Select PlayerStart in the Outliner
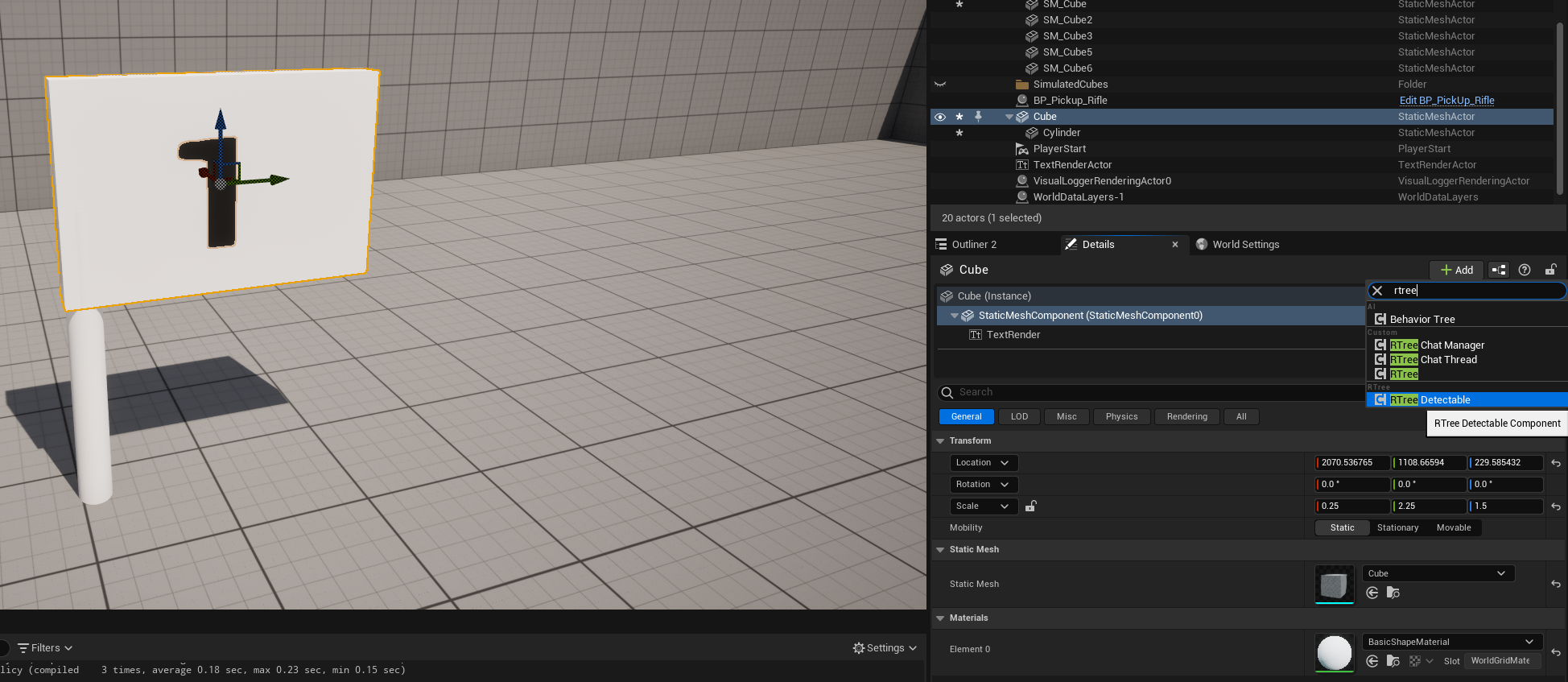 (x=1059, y=149)
